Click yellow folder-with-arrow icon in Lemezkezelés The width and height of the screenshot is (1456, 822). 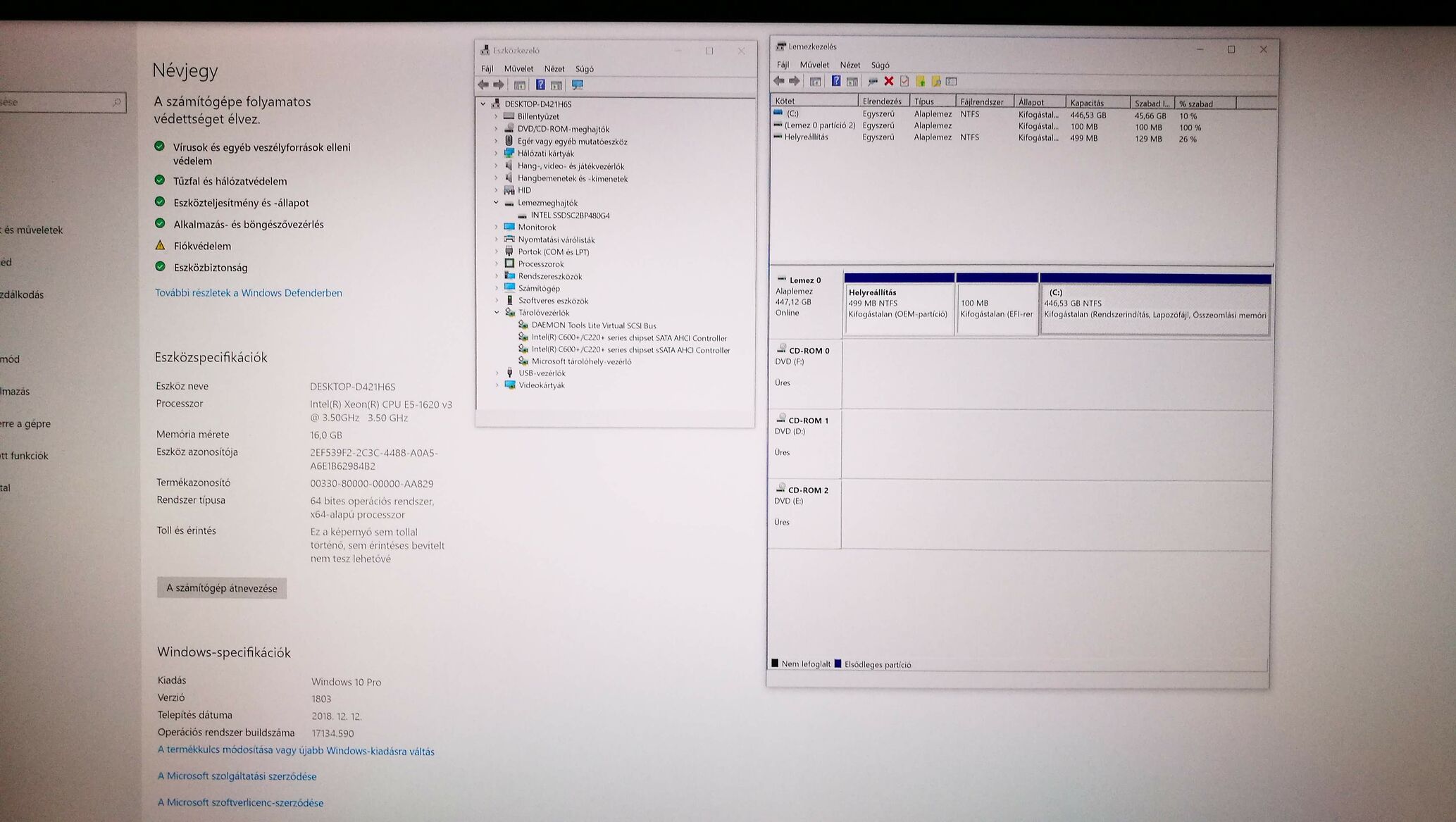point(921,82)
